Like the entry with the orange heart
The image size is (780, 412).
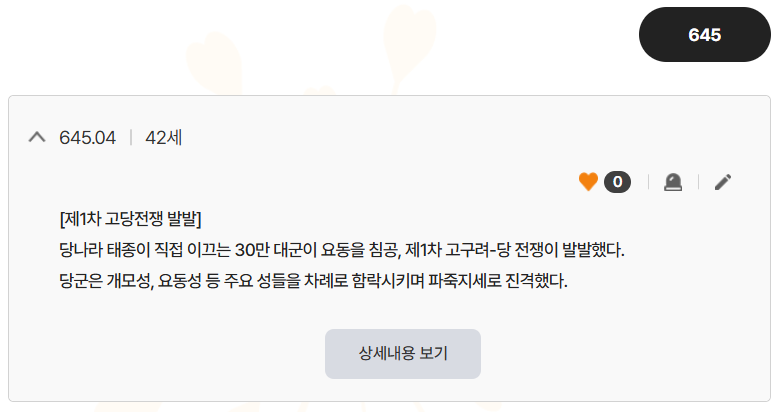tap(588, 182)
